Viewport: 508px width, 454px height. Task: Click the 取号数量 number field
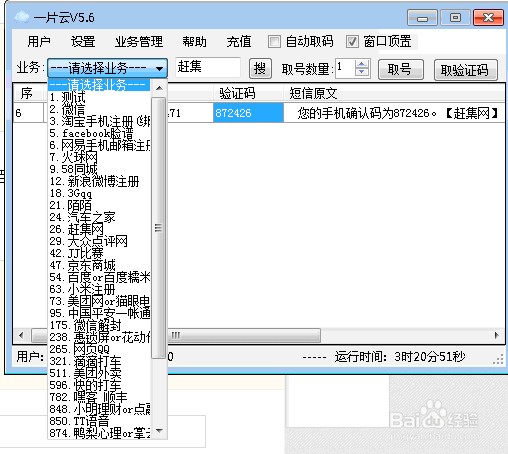tap(345, 69)
